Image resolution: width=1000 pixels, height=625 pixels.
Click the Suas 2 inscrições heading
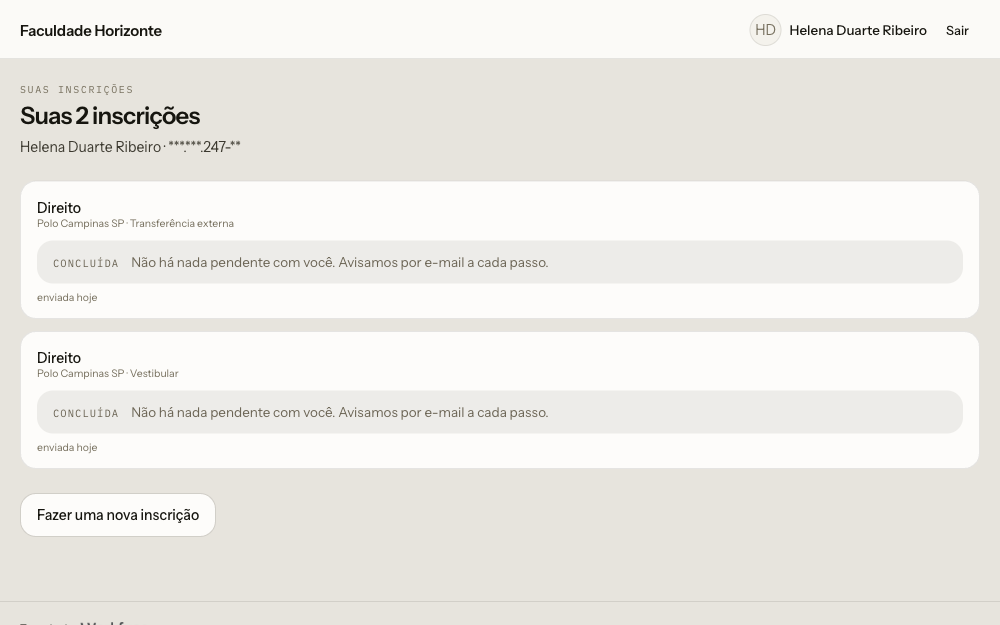pyautogui.click(x=110, y=116)
